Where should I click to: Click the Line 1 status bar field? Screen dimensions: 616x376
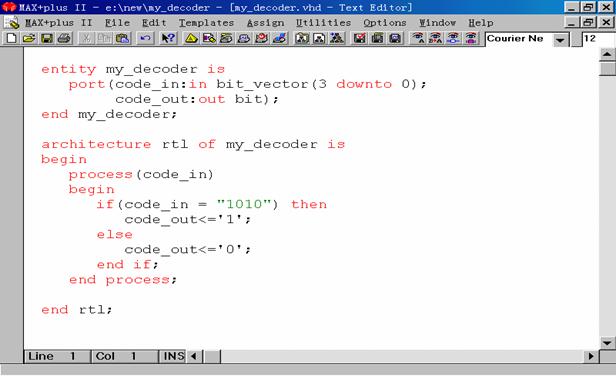[57, 356]
